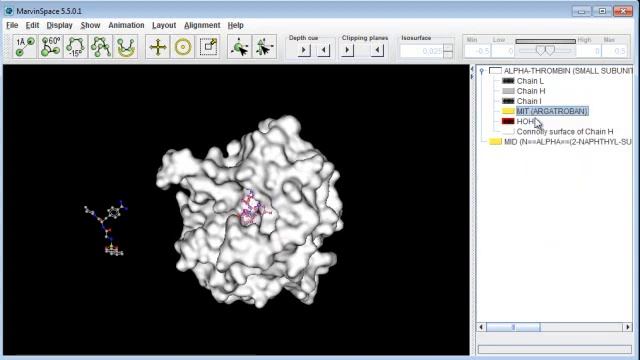Click the Chain I black color swatch
Image resolution: width=640 pixels, height=360 pixels.
[508, 101]
